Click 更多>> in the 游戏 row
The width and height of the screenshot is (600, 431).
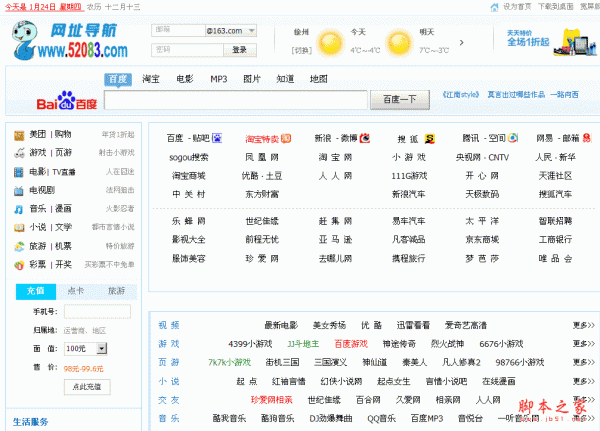(584, 344)
